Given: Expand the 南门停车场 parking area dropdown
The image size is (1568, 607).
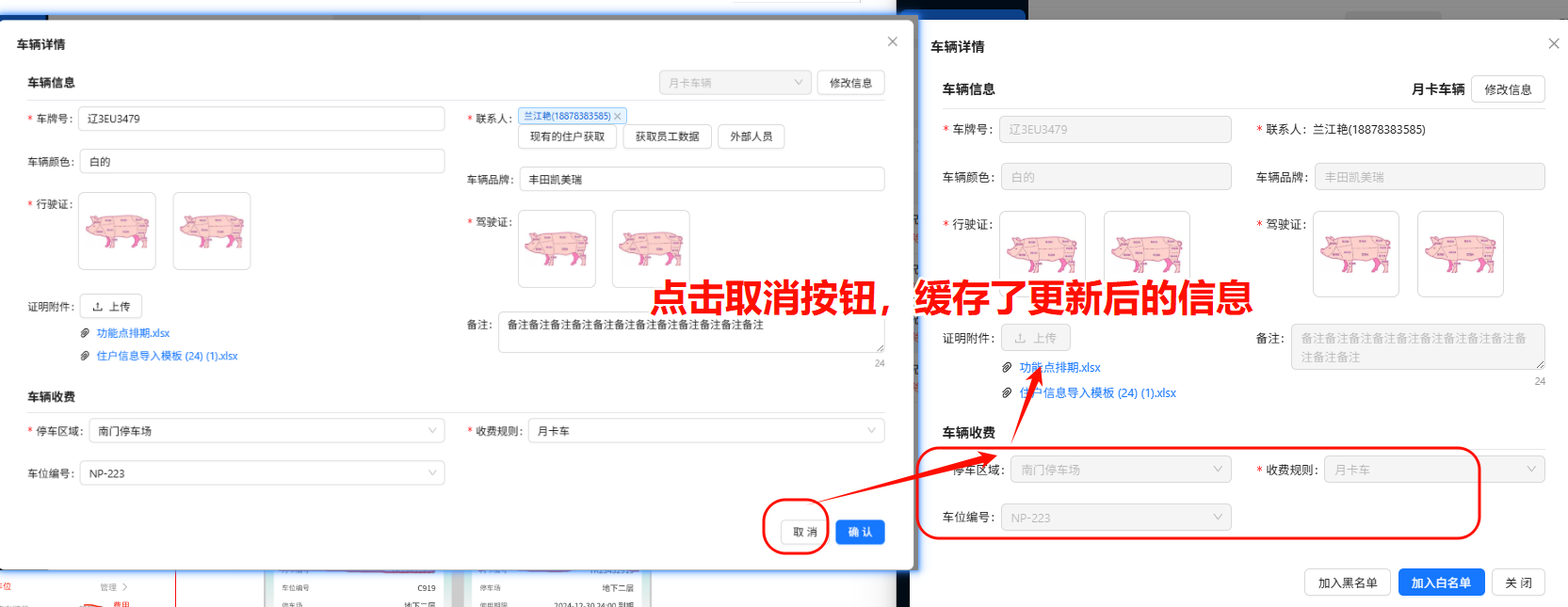Looking at the screenshot, I should [267, 431].
